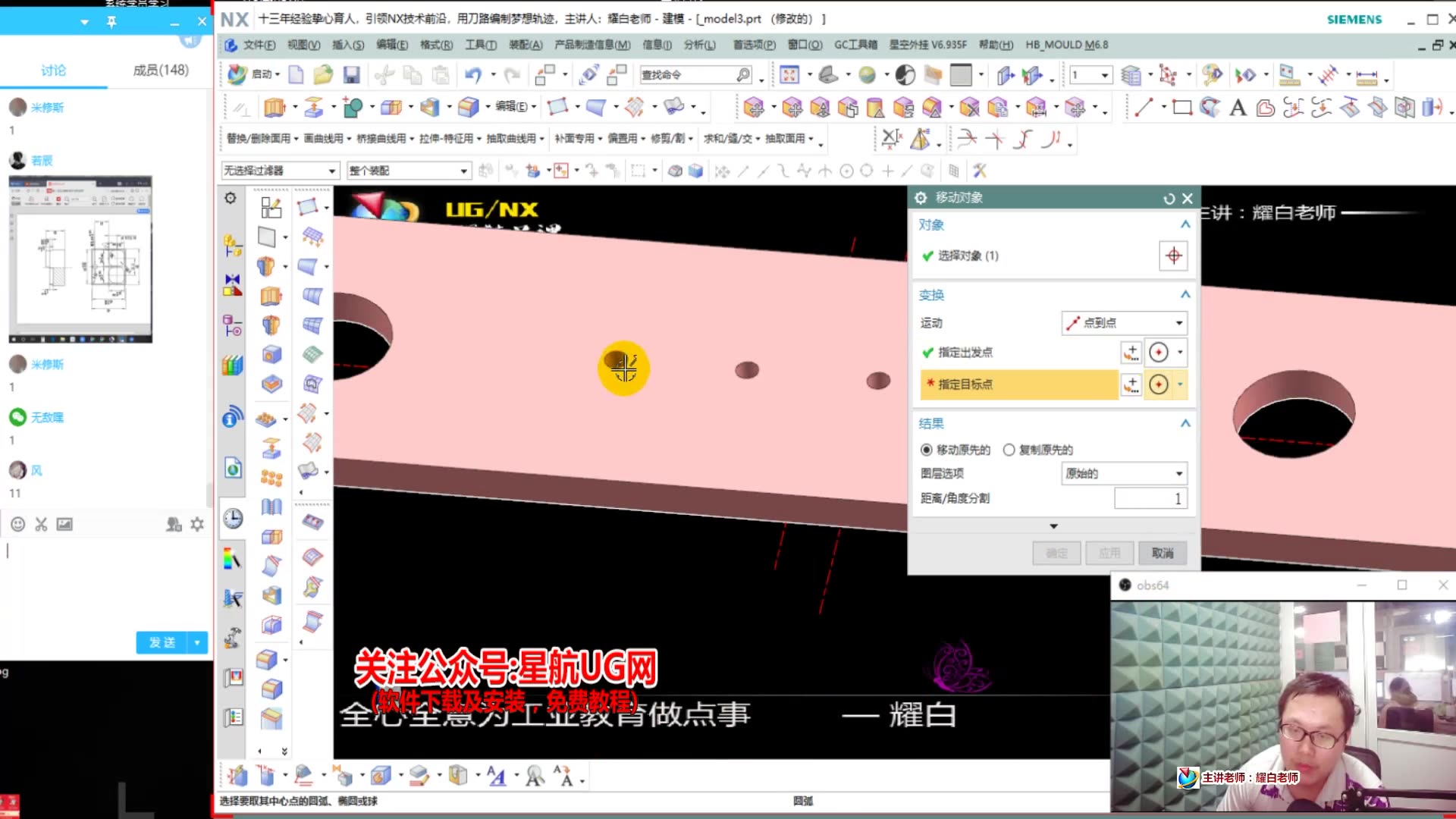Viewport: 1456px width, 819px height.
Task: Select the 移动原先的 radio button
Action: [x=927, y=450]
